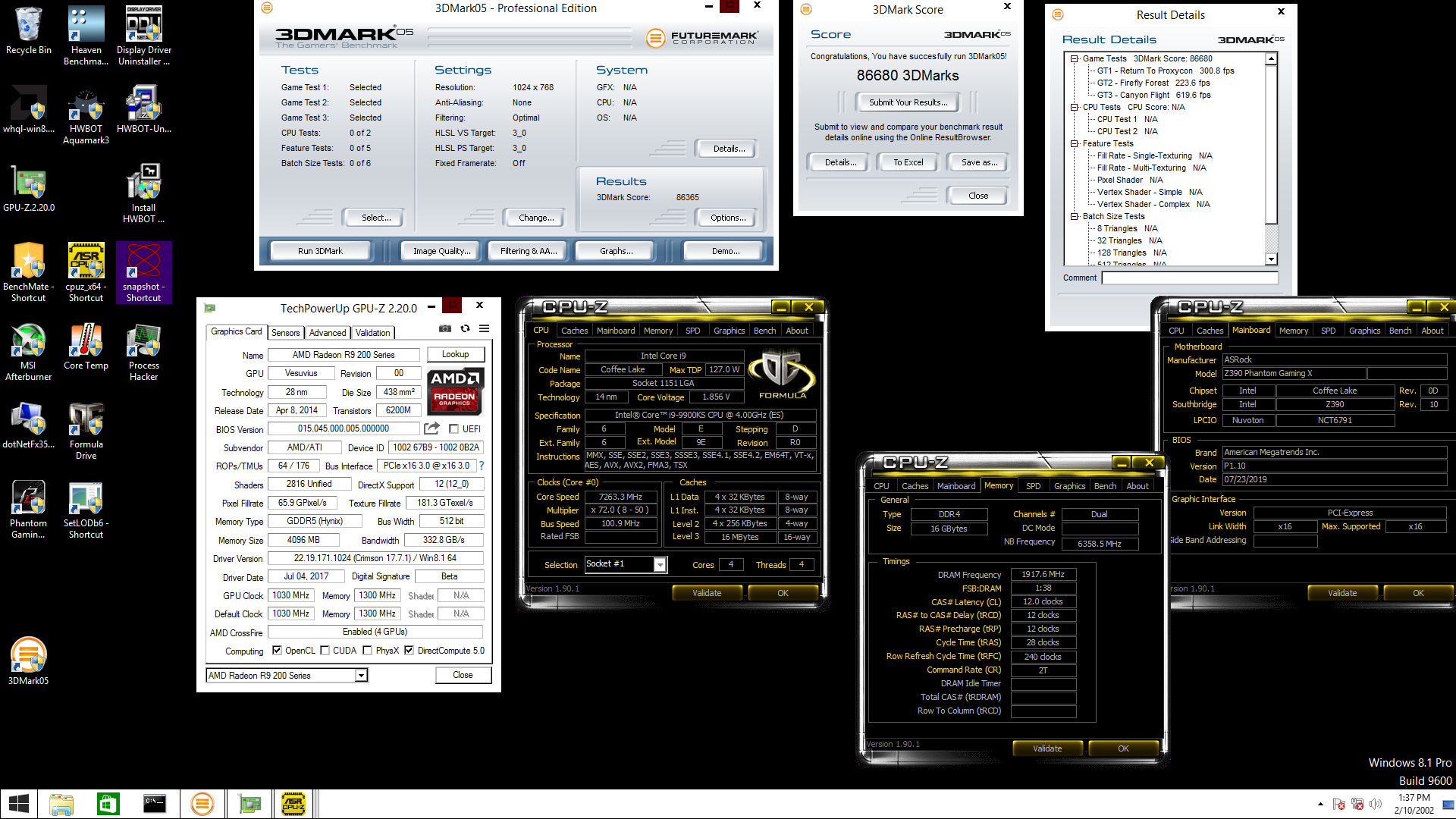The height and width of the screenshot is (819, 1456).
Task: Select the BenchMate Shortcut desktop icon
Action: click(29, 272)
